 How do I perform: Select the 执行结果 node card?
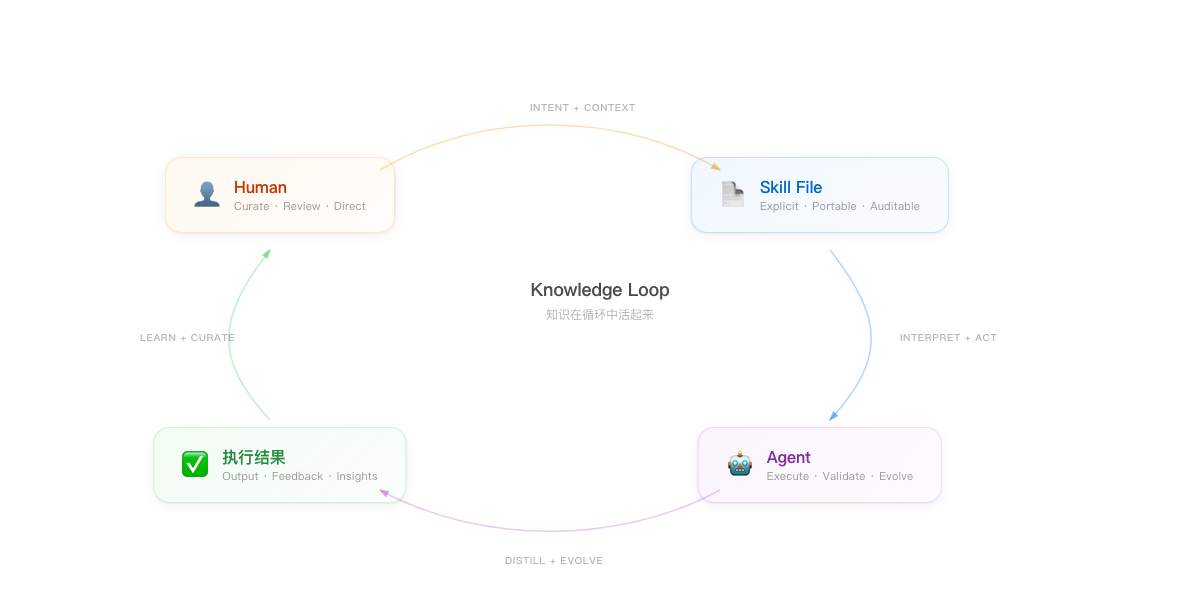point(280,464)
